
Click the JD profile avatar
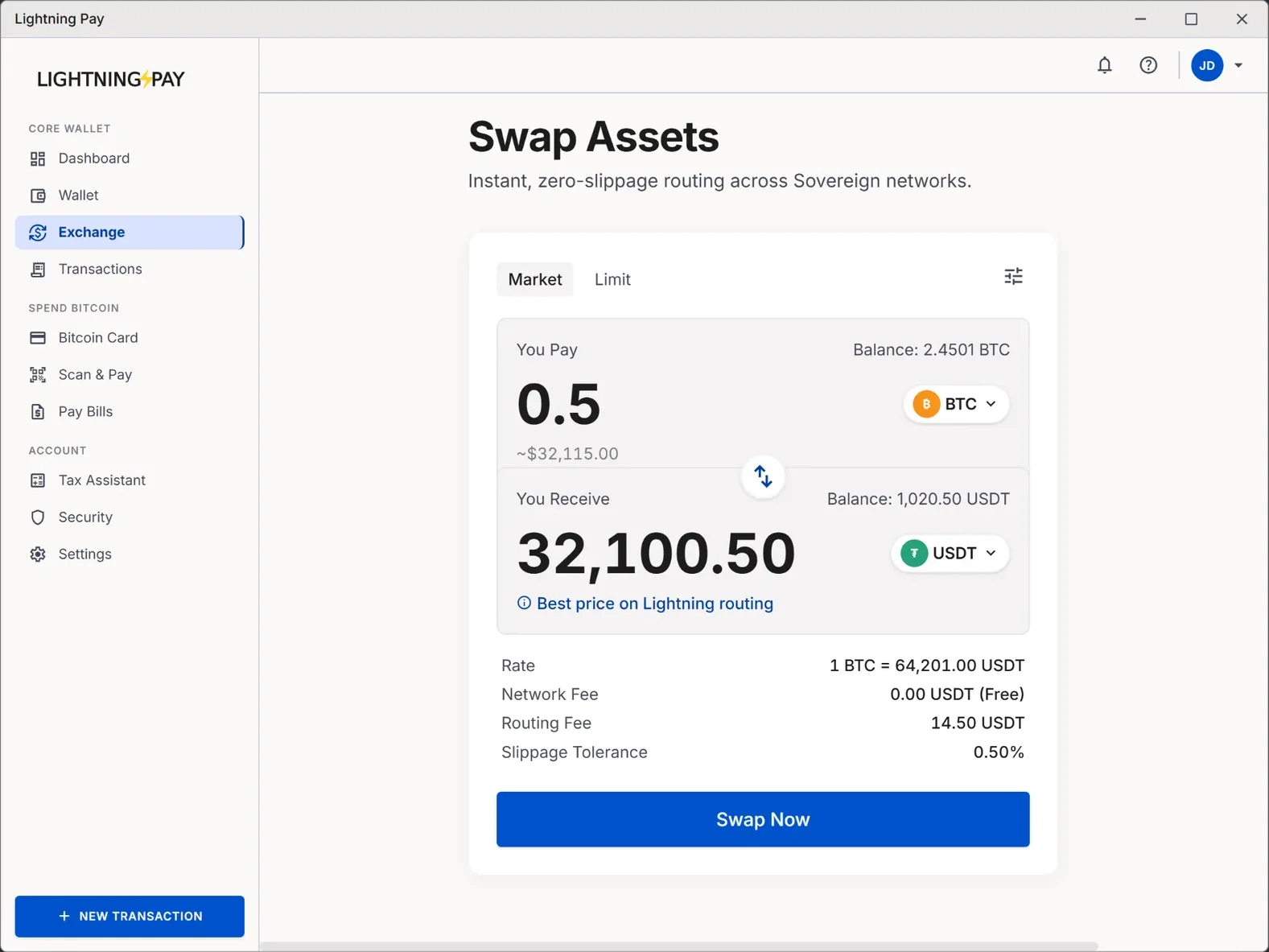tap(1207, 65)
